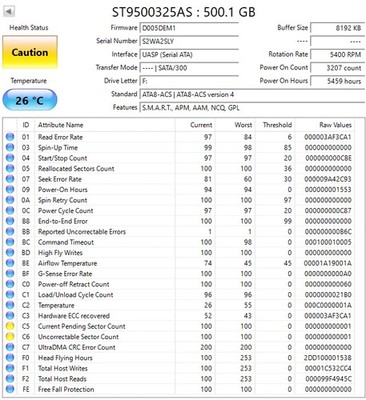Screen dimensions: 366x400
Task: Click the blue status icon for Reallocated Sectors Count
Action: click(10, 168)
